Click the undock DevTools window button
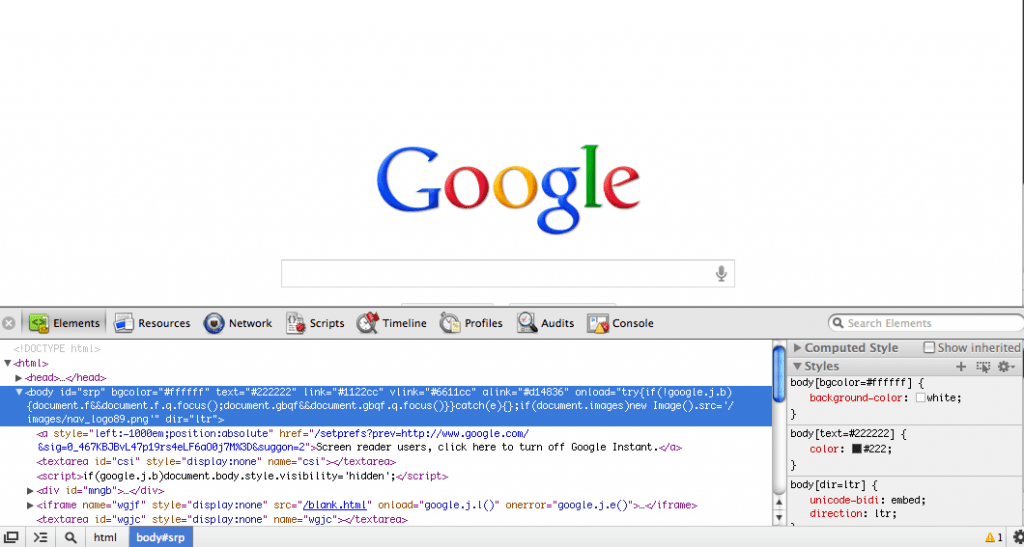The height and width of the screenshot is (547, 1024). [12, 537]
